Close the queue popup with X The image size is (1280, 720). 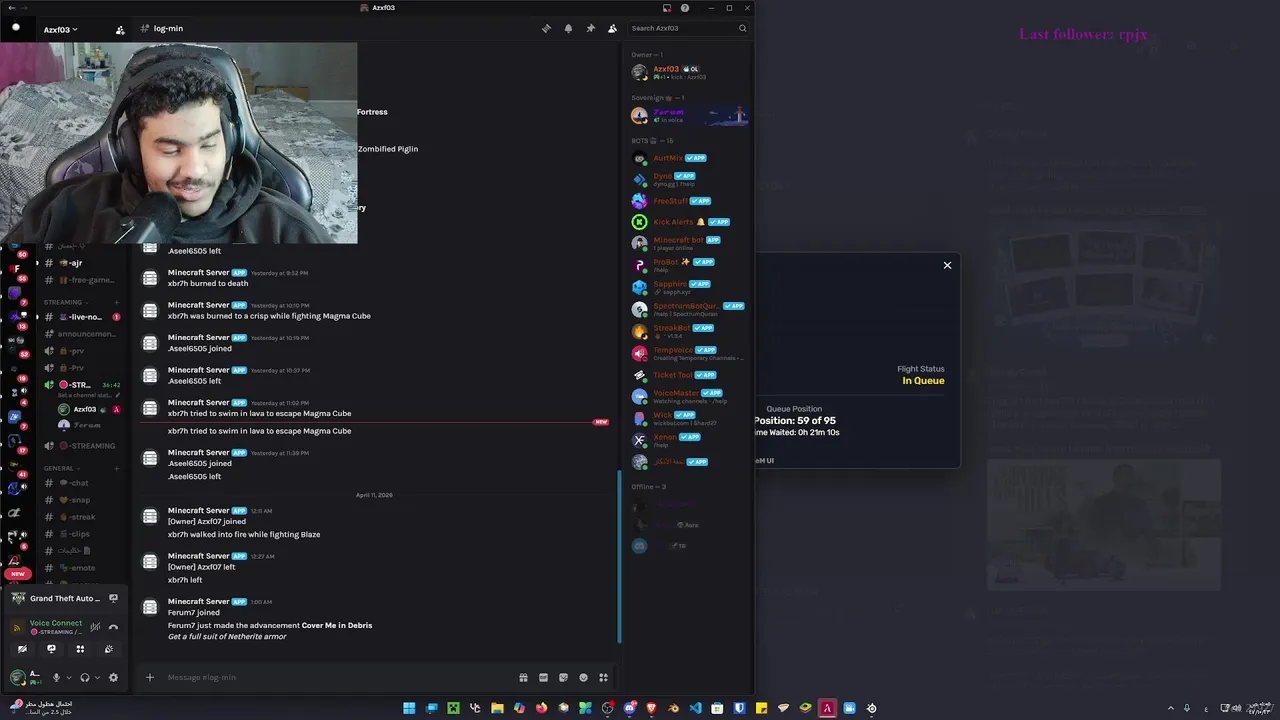947,265
